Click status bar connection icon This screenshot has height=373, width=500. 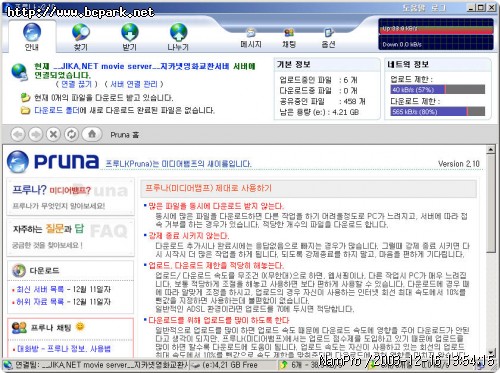tap(8, 365)
